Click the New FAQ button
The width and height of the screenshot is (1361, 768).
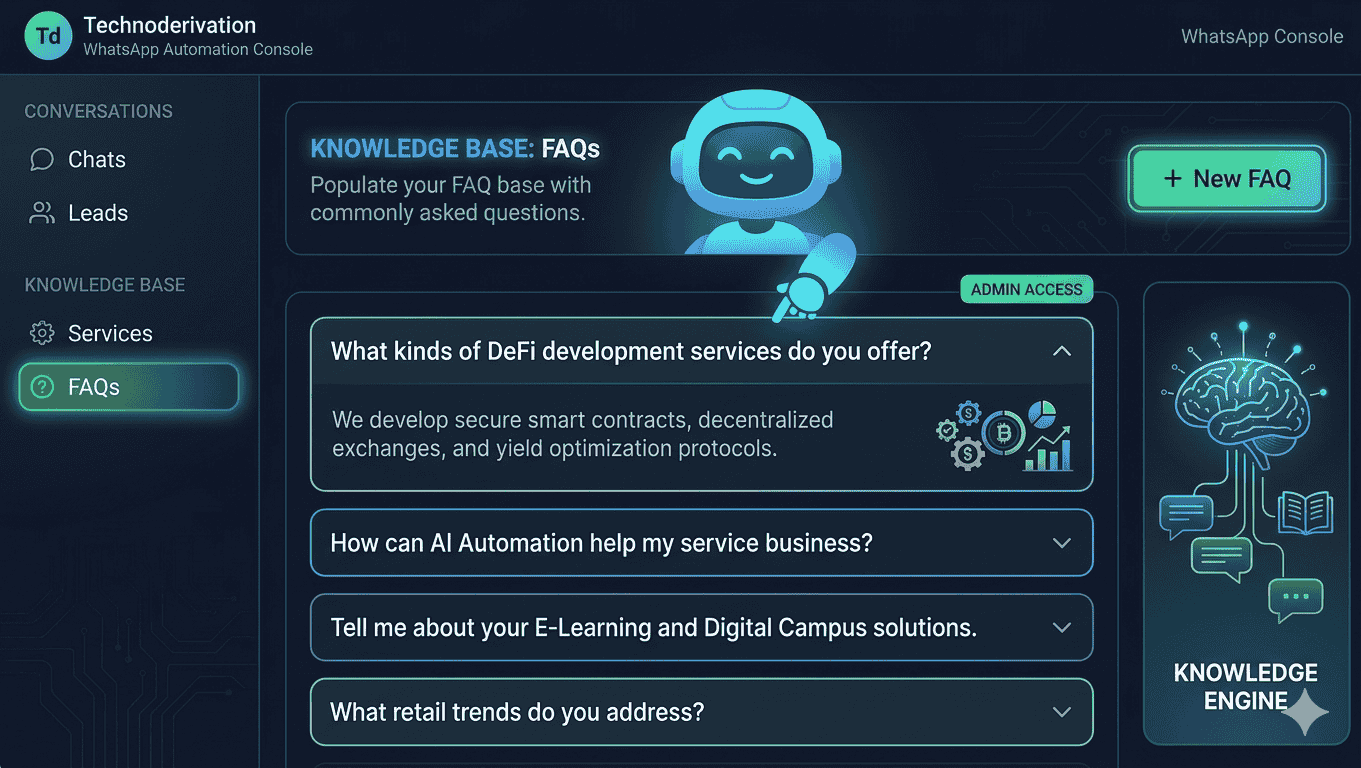point(1227,178)
